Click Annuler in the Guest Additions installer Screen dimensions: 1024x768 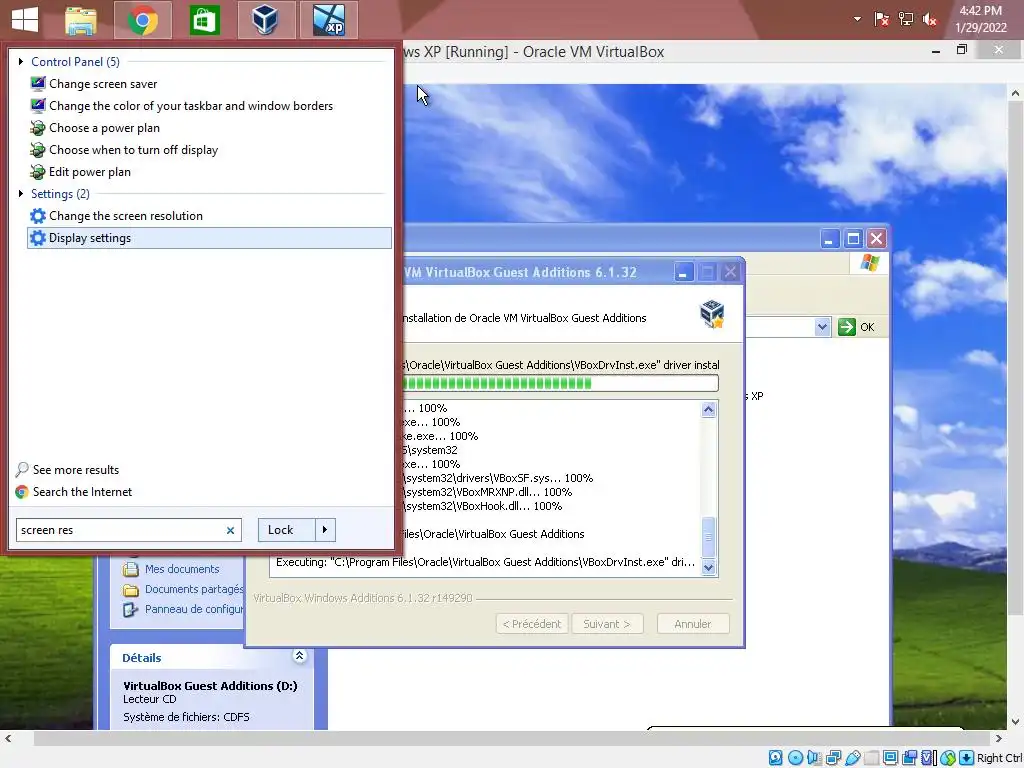pos(693,624)
